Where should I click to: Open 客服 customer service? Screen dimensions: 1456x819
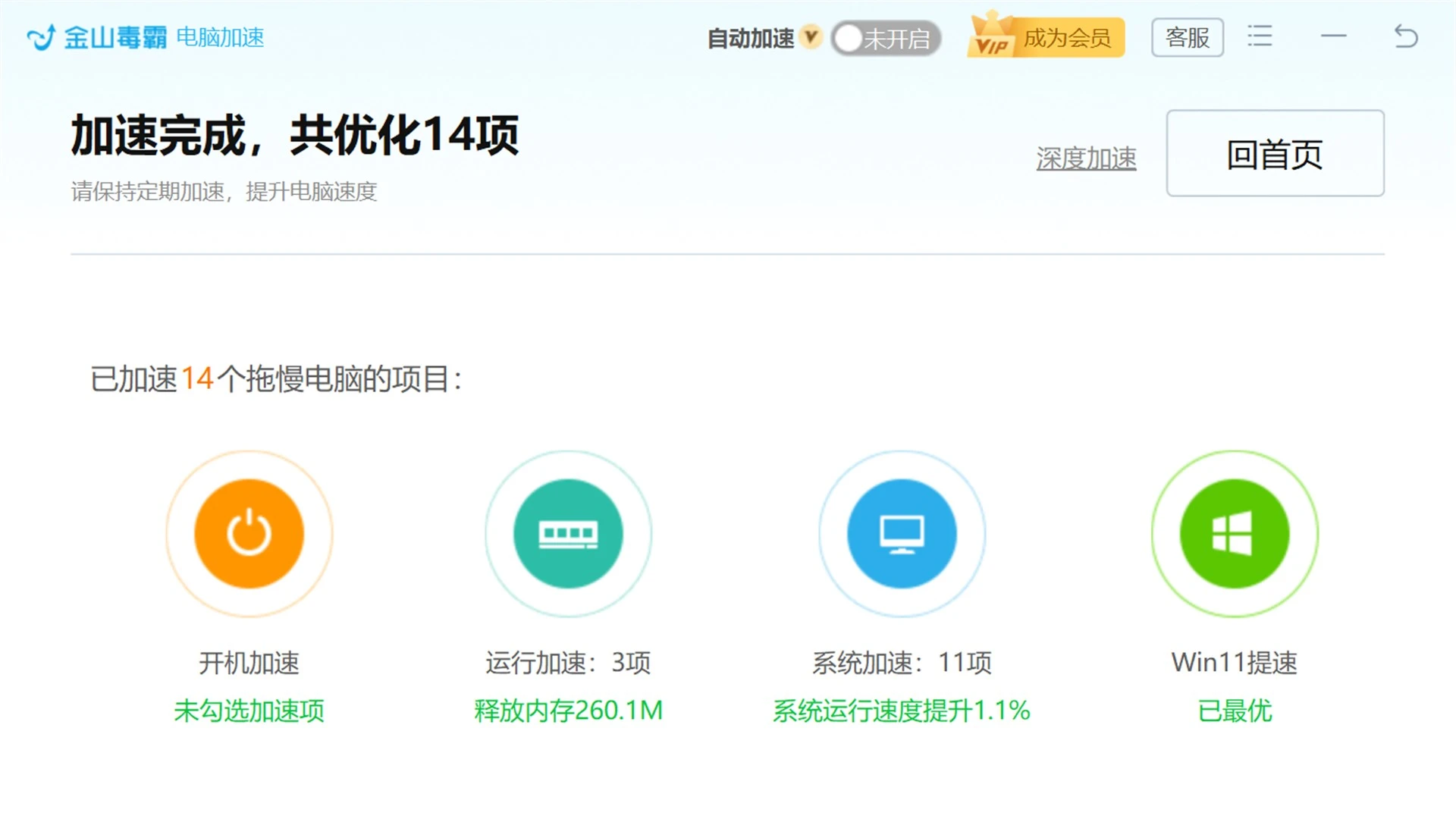pyautogui.click(x=1188, y=37)
